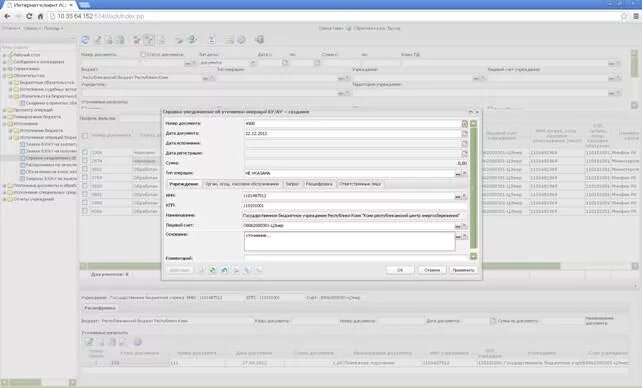
Task: Switch to Орган, осущ. кассовое обслуживание tab
Action: click(x=242, y=184)
